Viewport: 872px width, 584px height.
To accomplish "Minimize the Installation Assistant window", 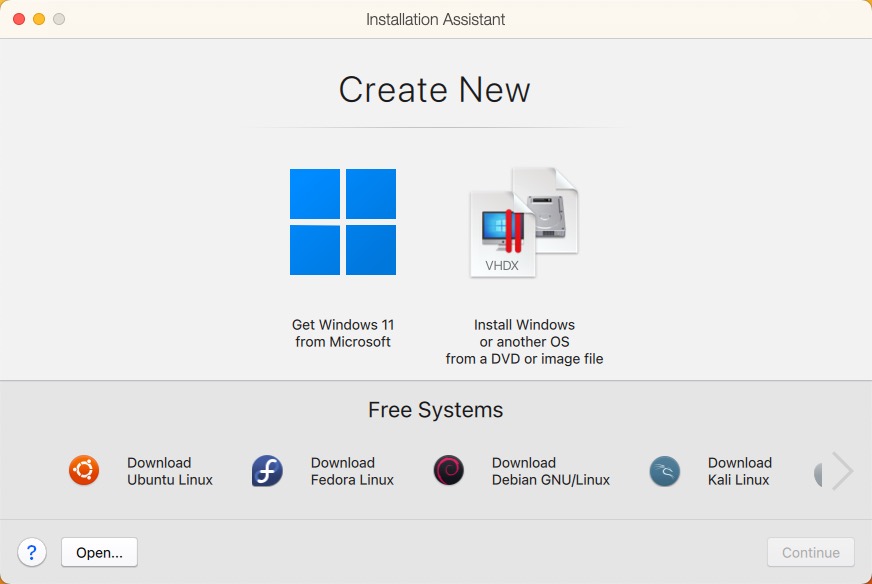I will coord(40,18).
